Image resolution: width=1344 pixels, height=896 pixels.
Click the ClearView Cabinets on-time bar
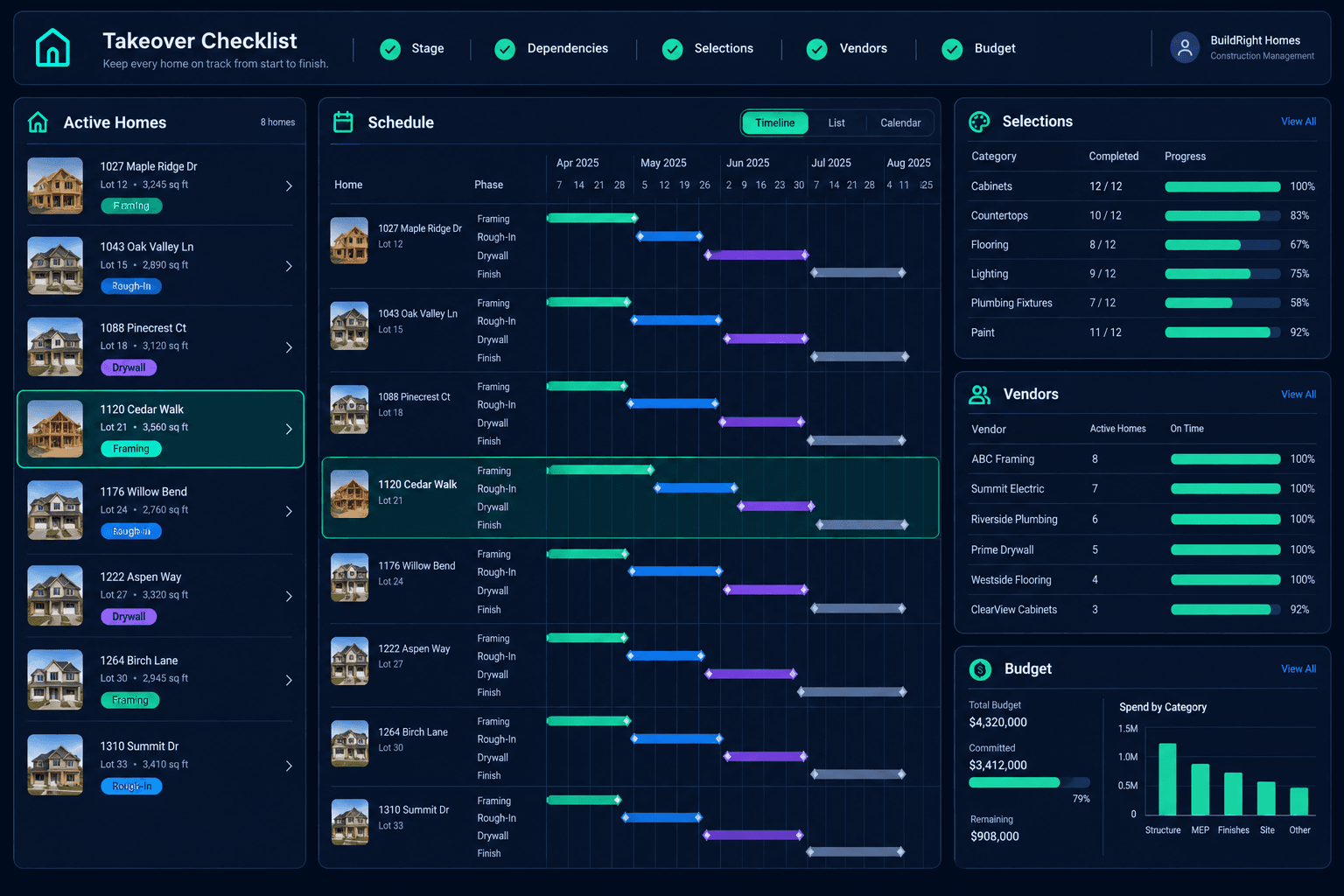pyautogui.click(x=1226, y=610)
